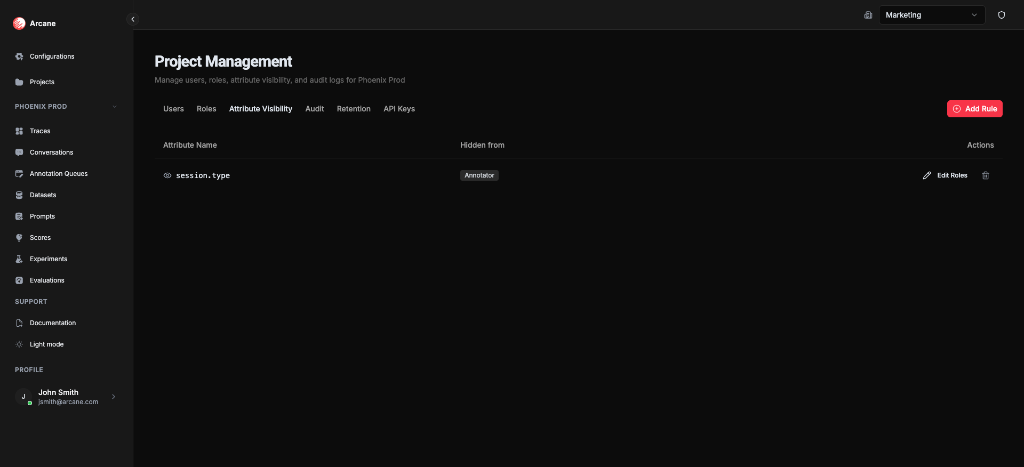
Task: Click the SUPPORT section label
Action: click(31, 302)
